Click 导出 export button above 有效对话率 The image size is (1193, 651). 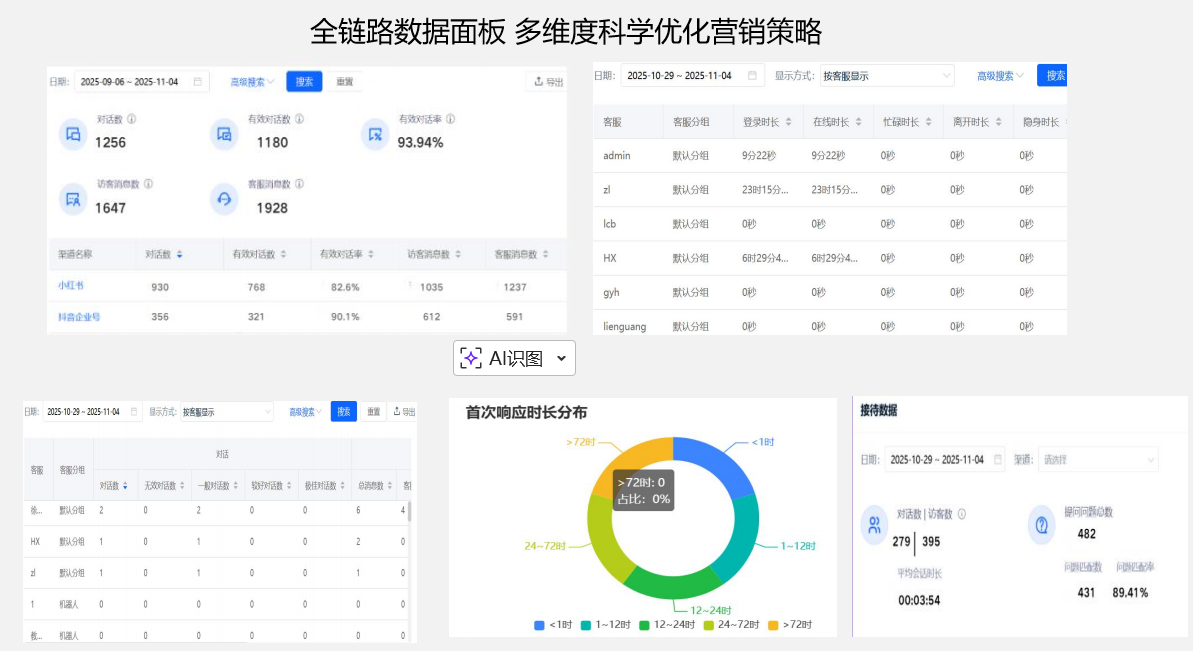(x=549, y=81)
